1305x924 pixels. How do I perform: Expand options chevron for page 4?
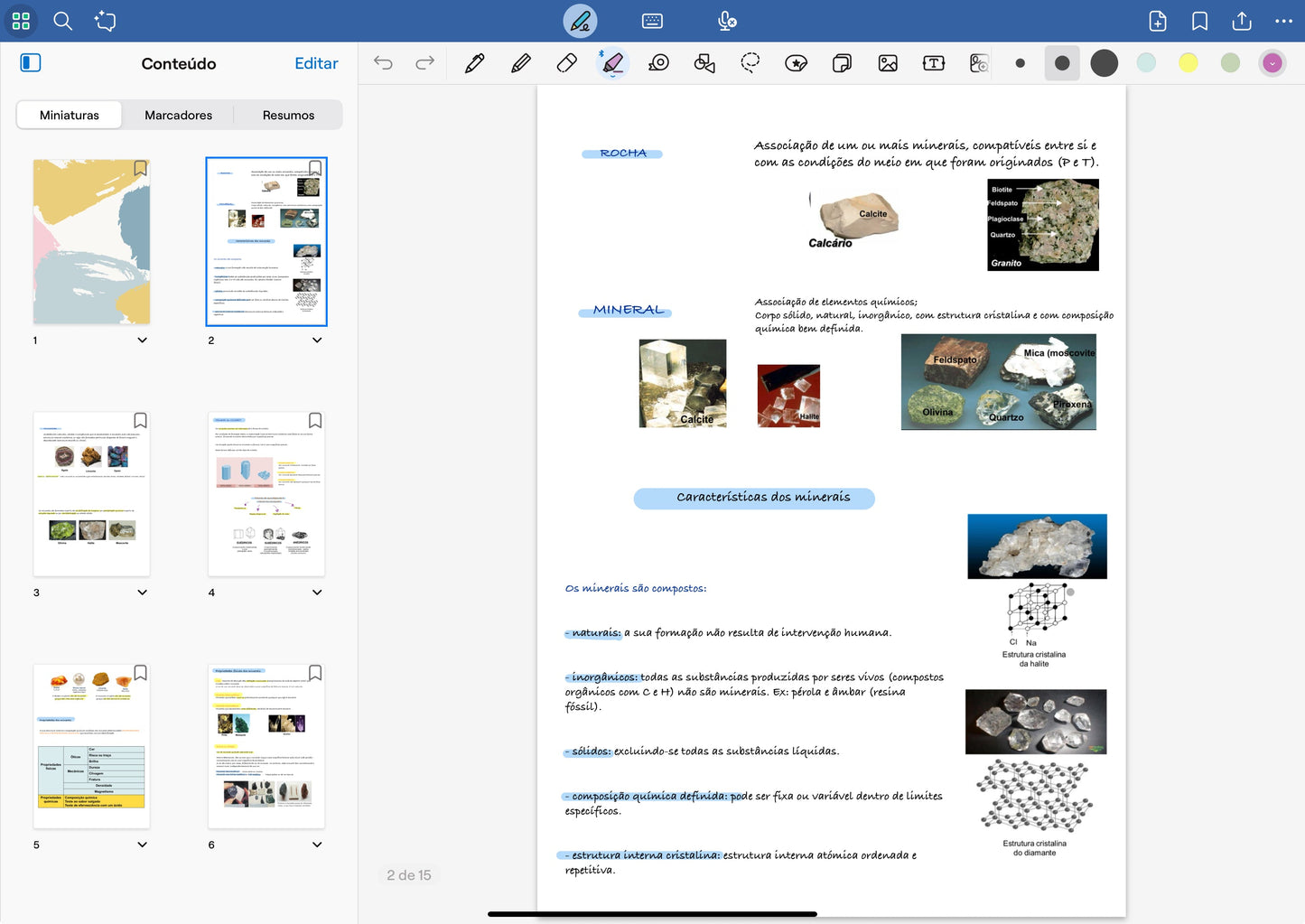(317, 593)
